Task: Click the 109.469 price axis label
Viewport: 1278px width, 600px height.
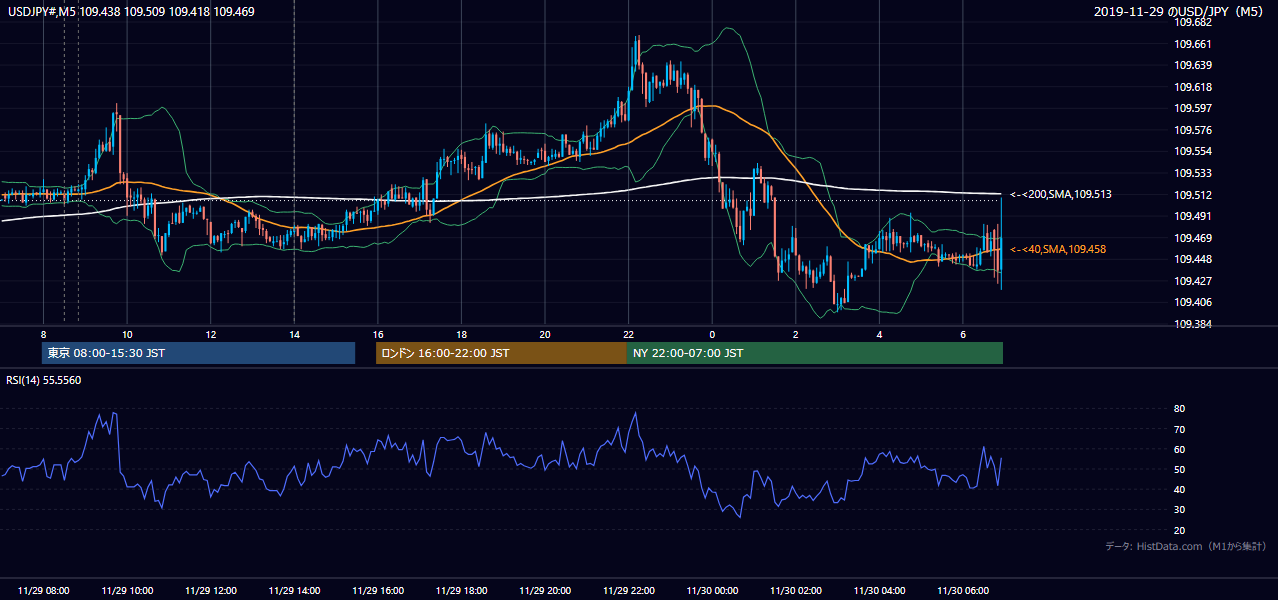Action: [x=1192, y=238]
